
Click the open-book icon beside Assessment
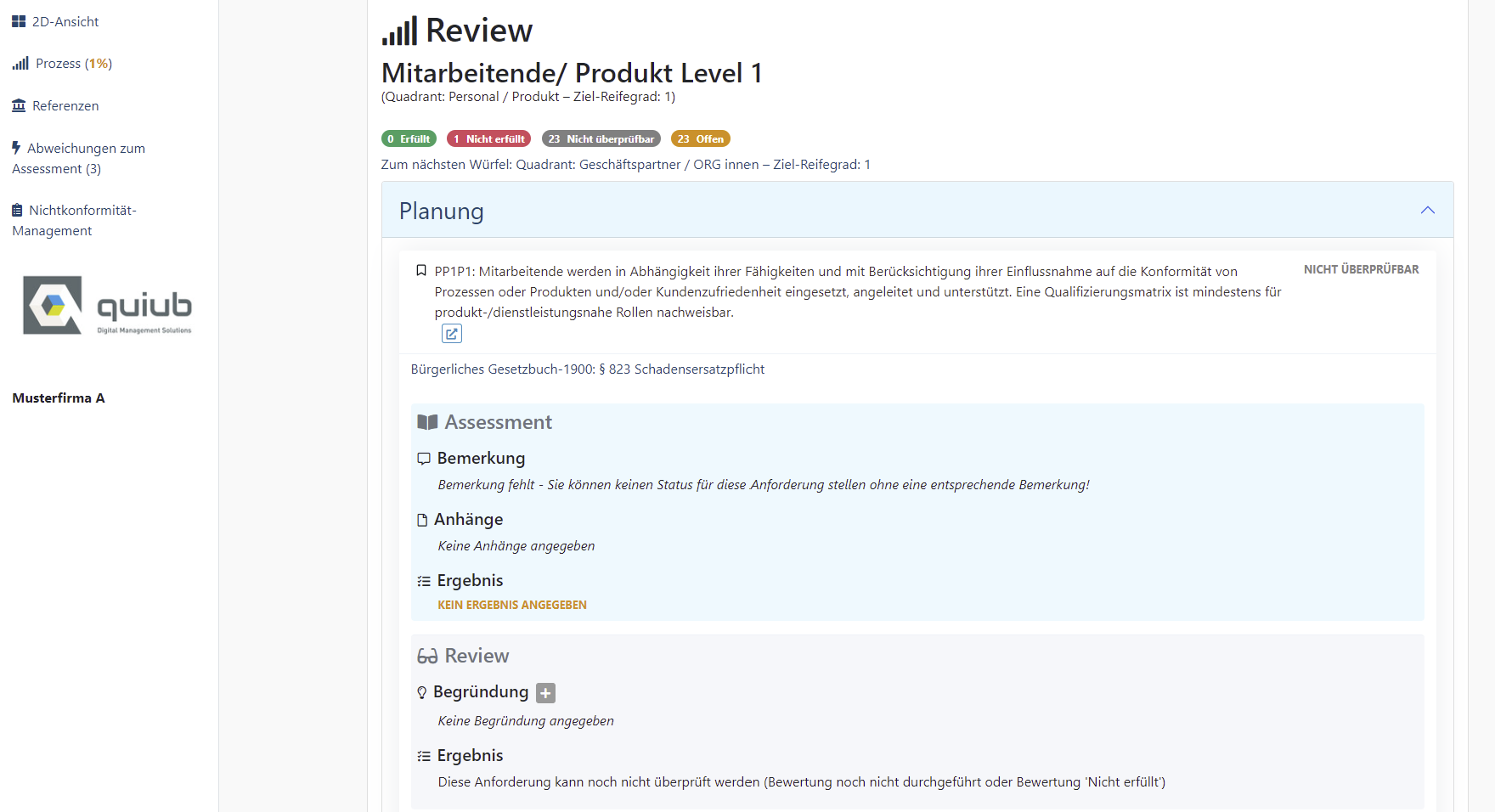(x=428, y=421)
